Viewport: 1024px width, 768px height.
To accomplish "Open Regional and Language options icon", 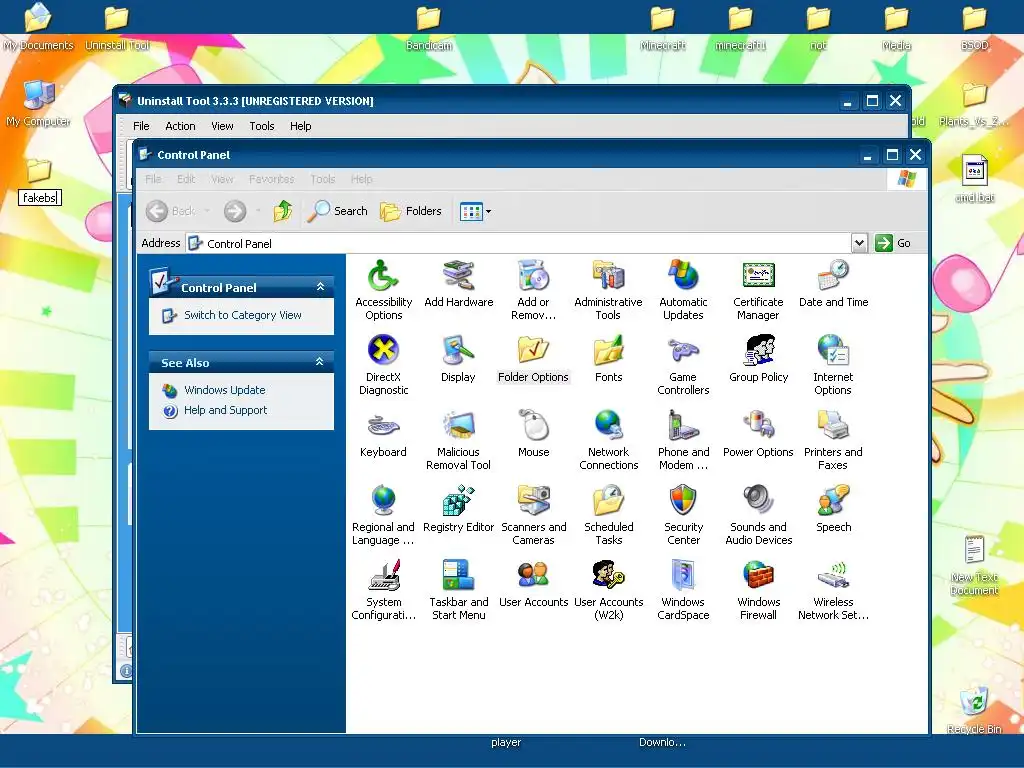I will pos(383,516).
